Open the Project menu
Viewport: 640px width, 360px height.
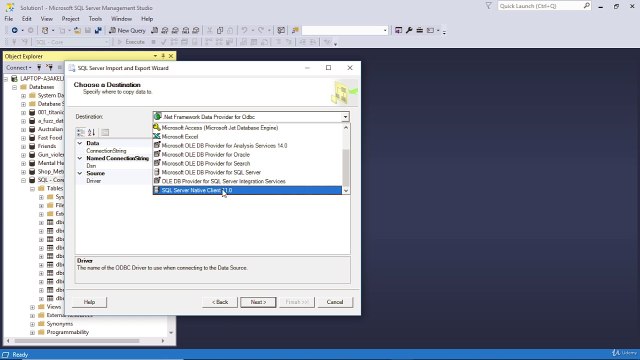pyautogui.click(x=71, y=19)
